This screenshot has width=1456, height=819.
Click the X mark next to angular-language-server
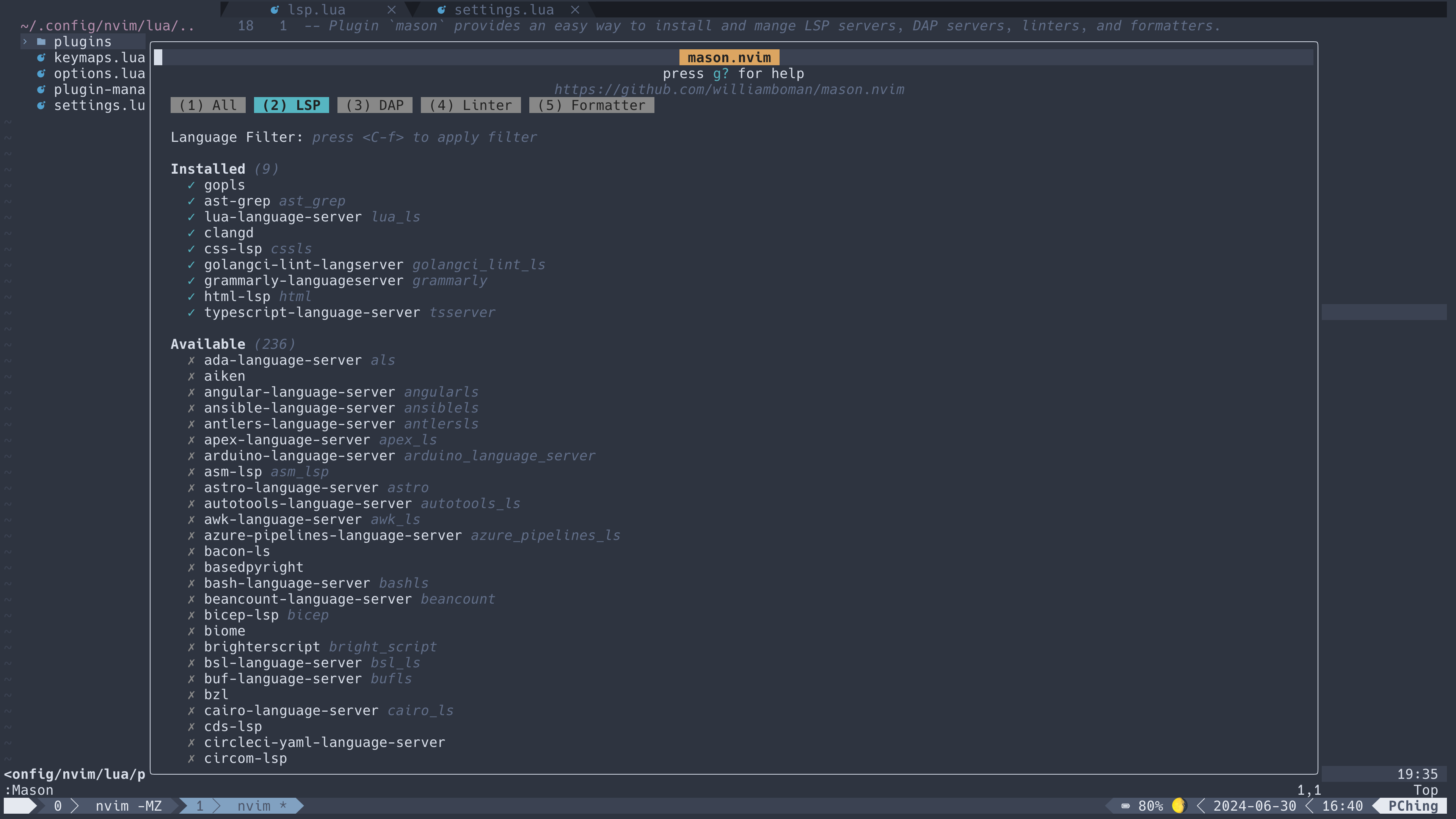click(x=191, y=392)
